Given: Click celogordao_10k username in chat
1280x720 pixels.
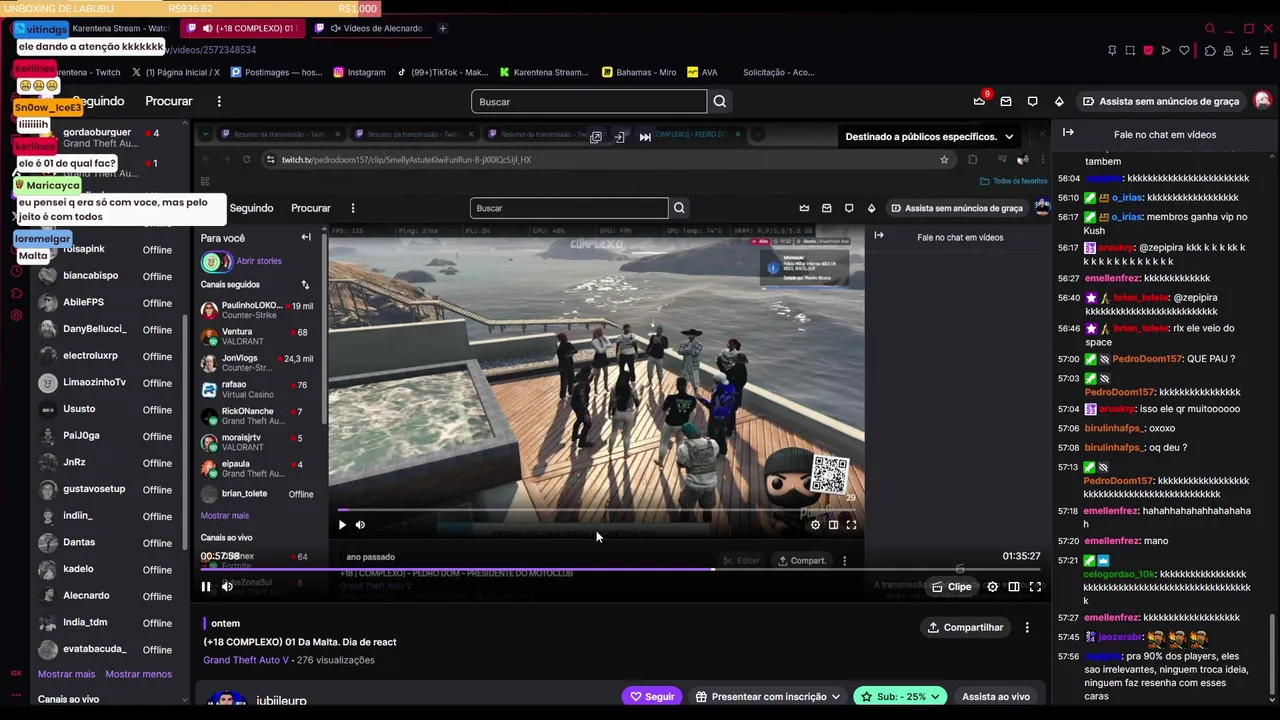Looking at the screenshot, I should click(x=1119, y=574).
